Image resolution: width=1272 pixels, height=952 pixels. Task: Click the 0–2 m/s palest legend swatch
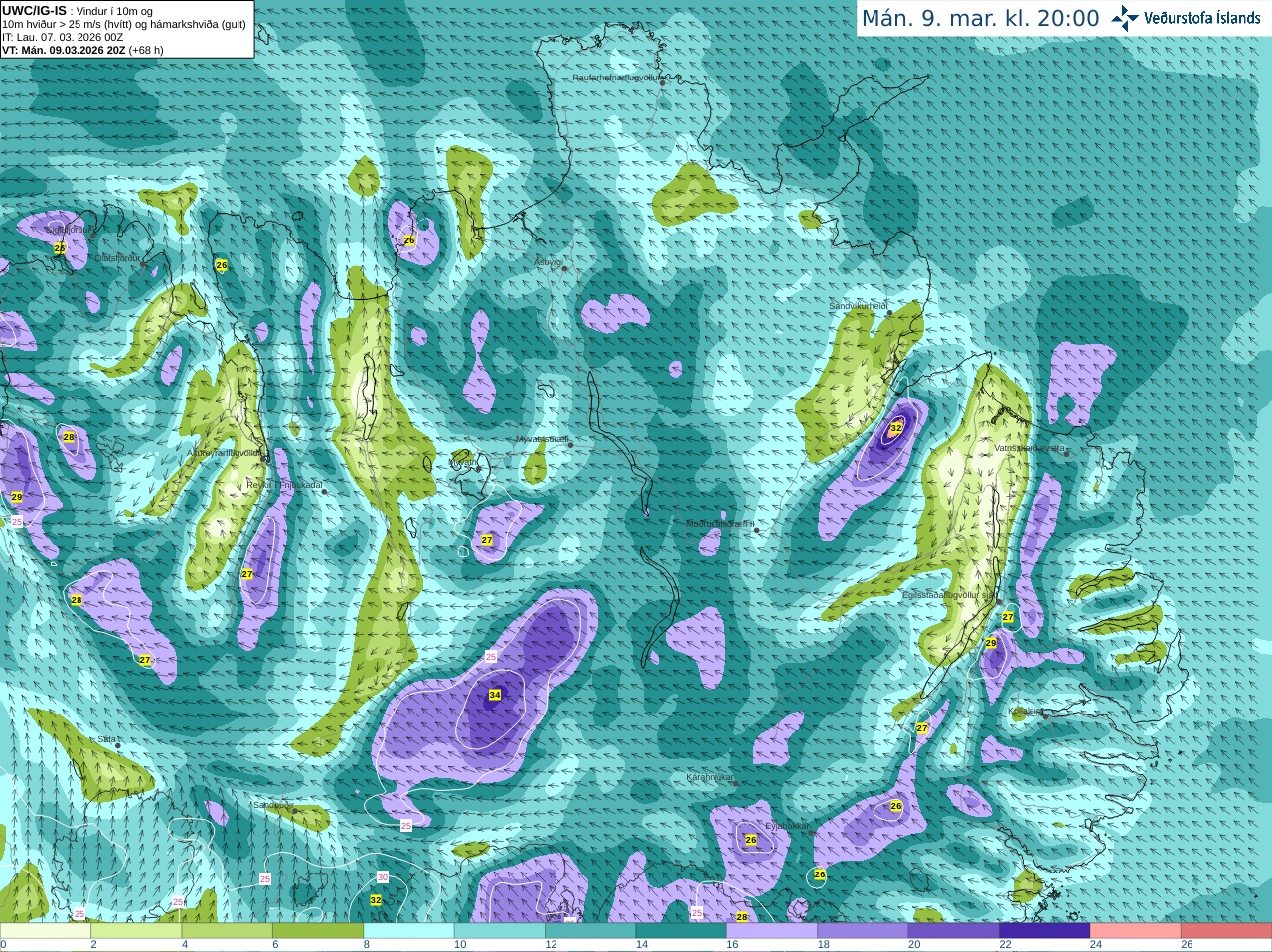coord(45,931)
